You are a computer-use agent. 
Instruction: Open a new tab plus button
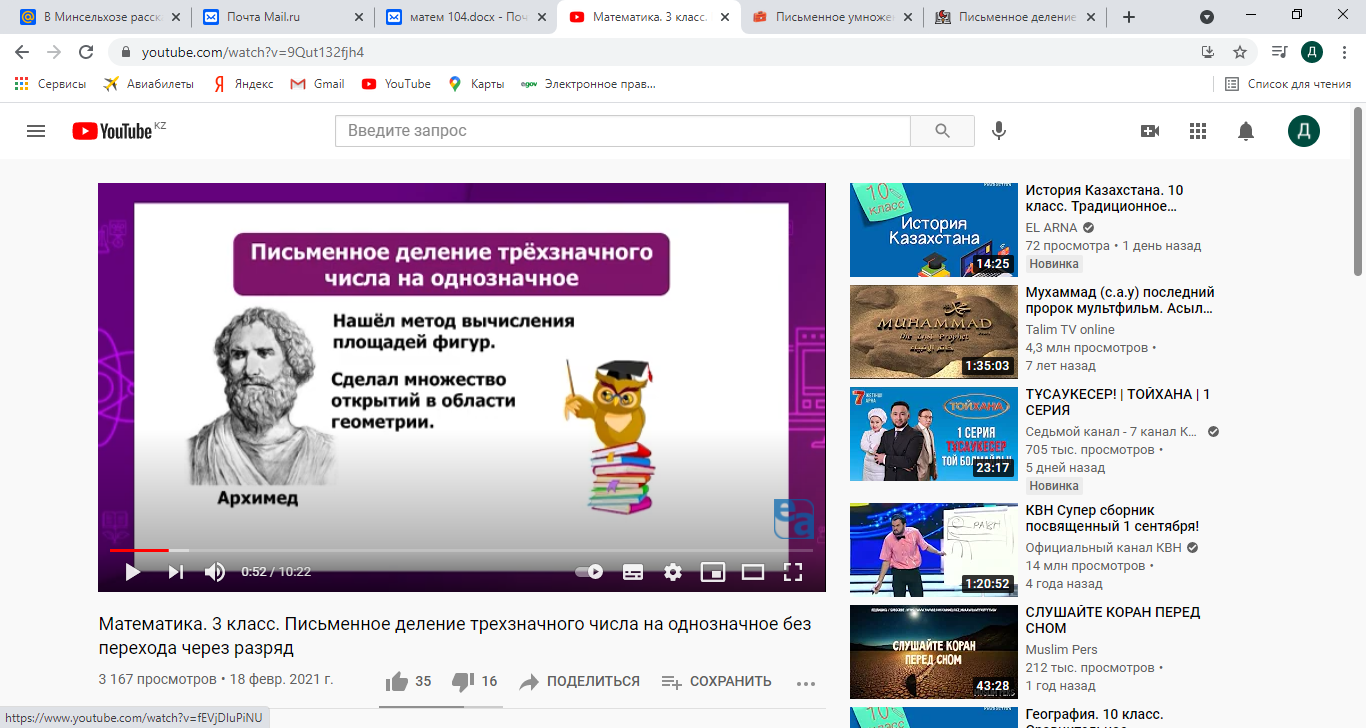click(1129, 17)
